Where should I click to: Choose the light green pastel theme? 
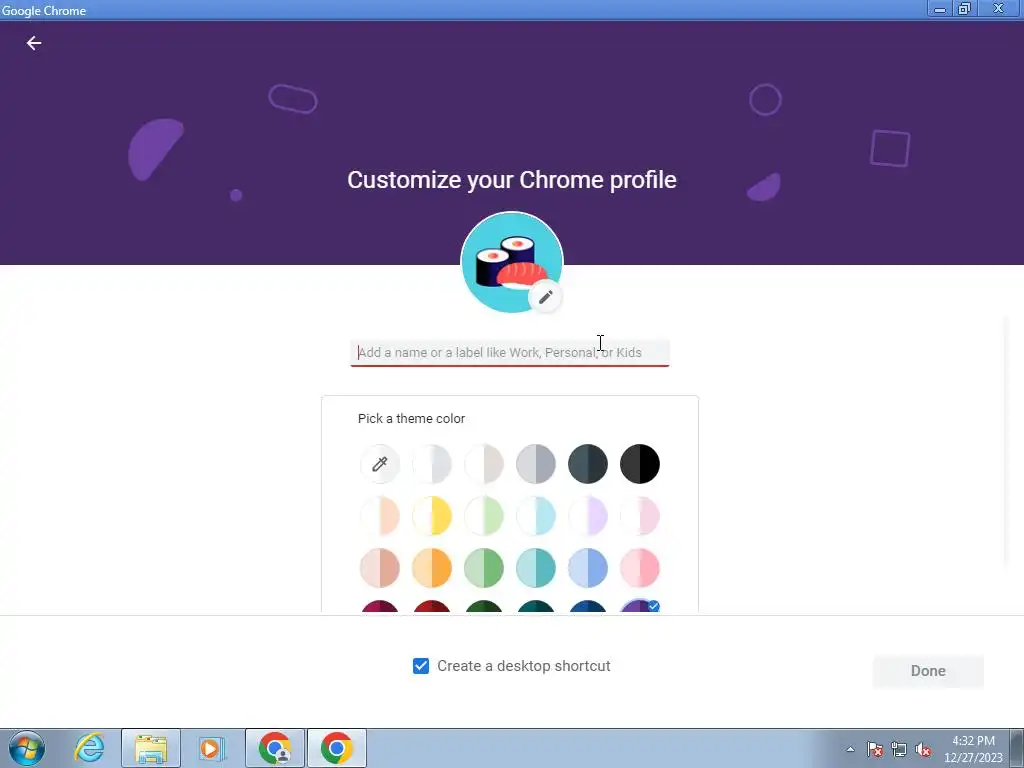click(484, 516)
